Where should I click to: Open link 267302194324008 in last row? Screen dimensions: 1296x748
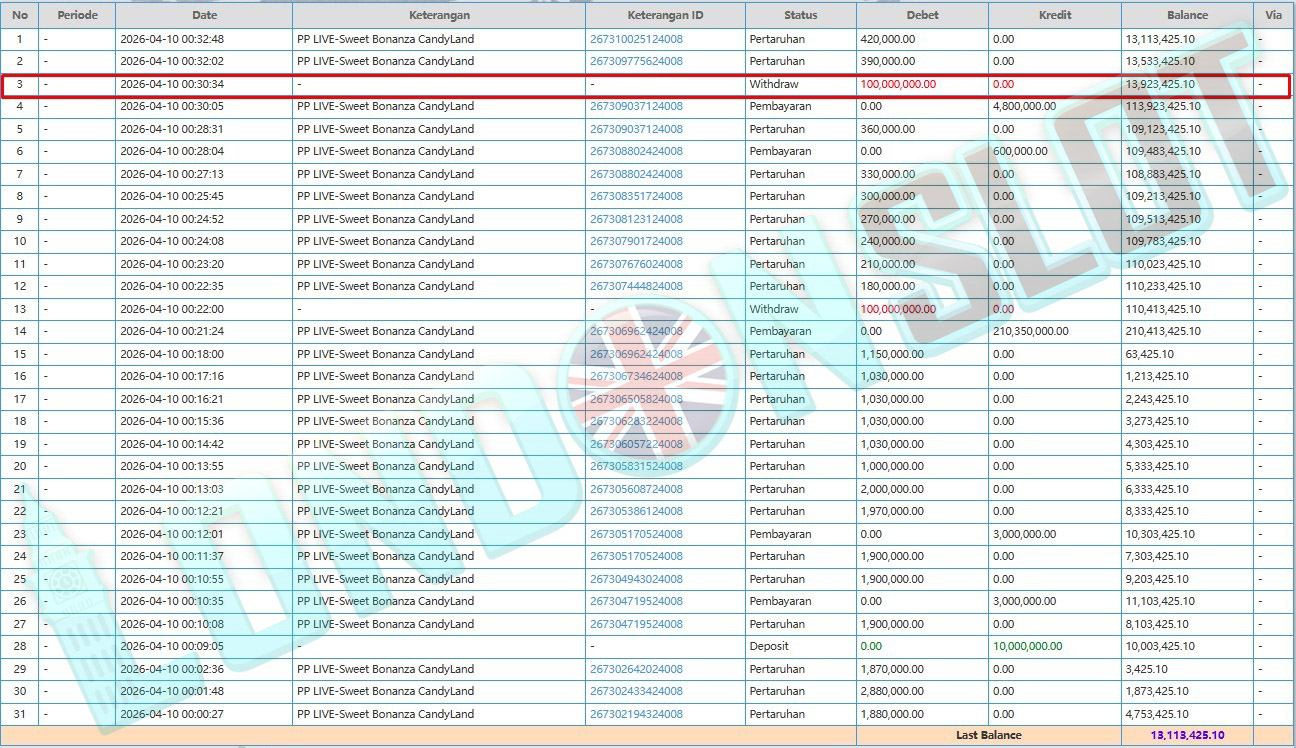pyautogui.click(x=636, y=714)
